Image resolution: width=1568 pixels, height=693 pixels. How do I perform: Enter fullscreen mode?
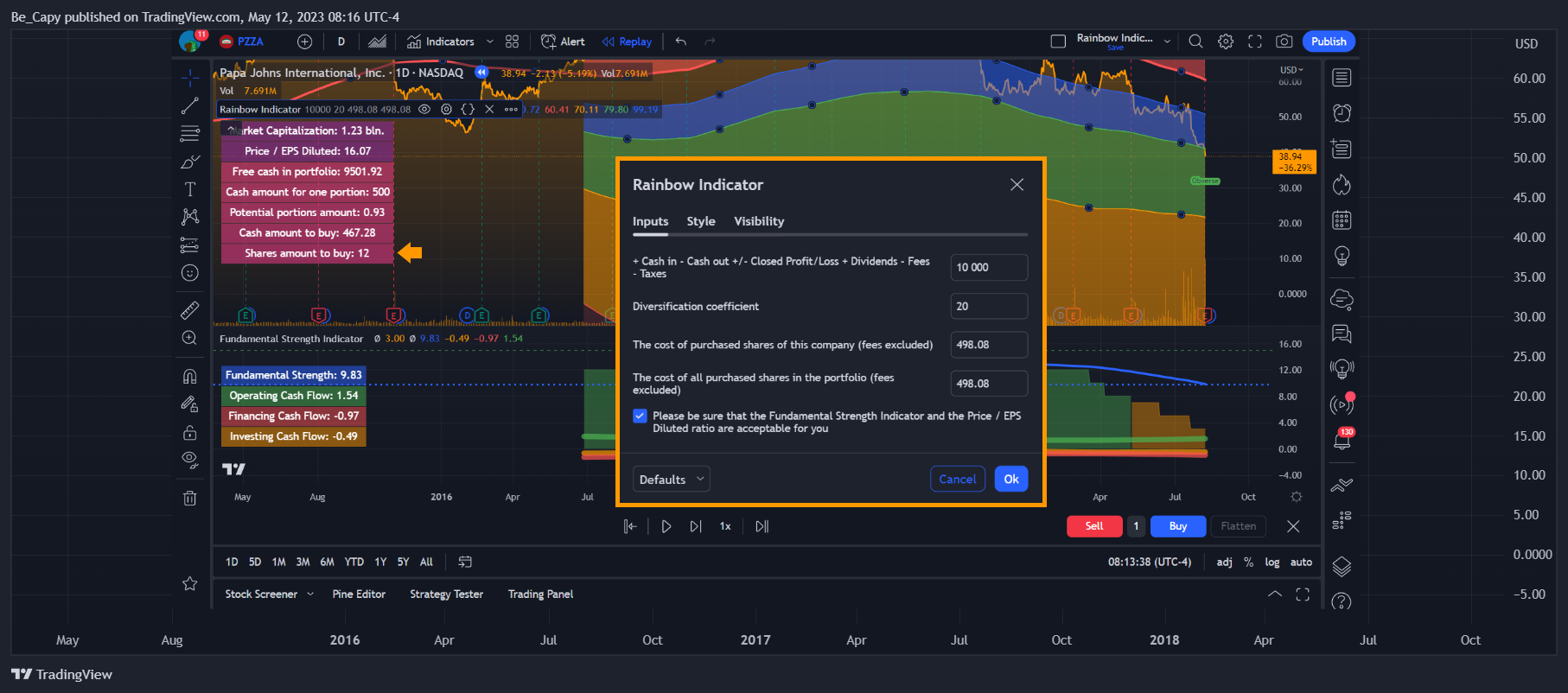pyautogui.click(x=1255, y=41)
